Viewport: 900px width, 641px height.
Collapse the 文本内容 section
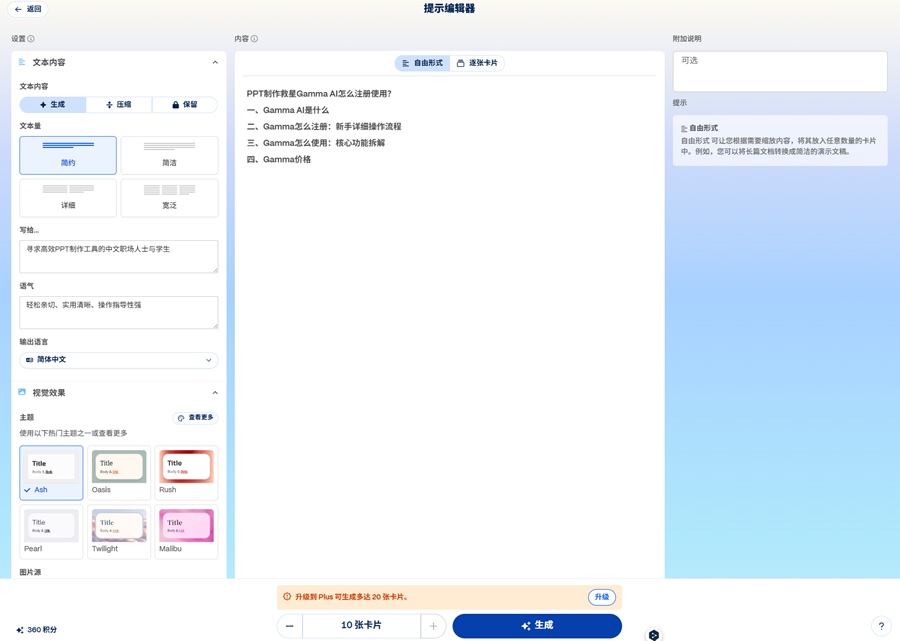pos(214,61)
